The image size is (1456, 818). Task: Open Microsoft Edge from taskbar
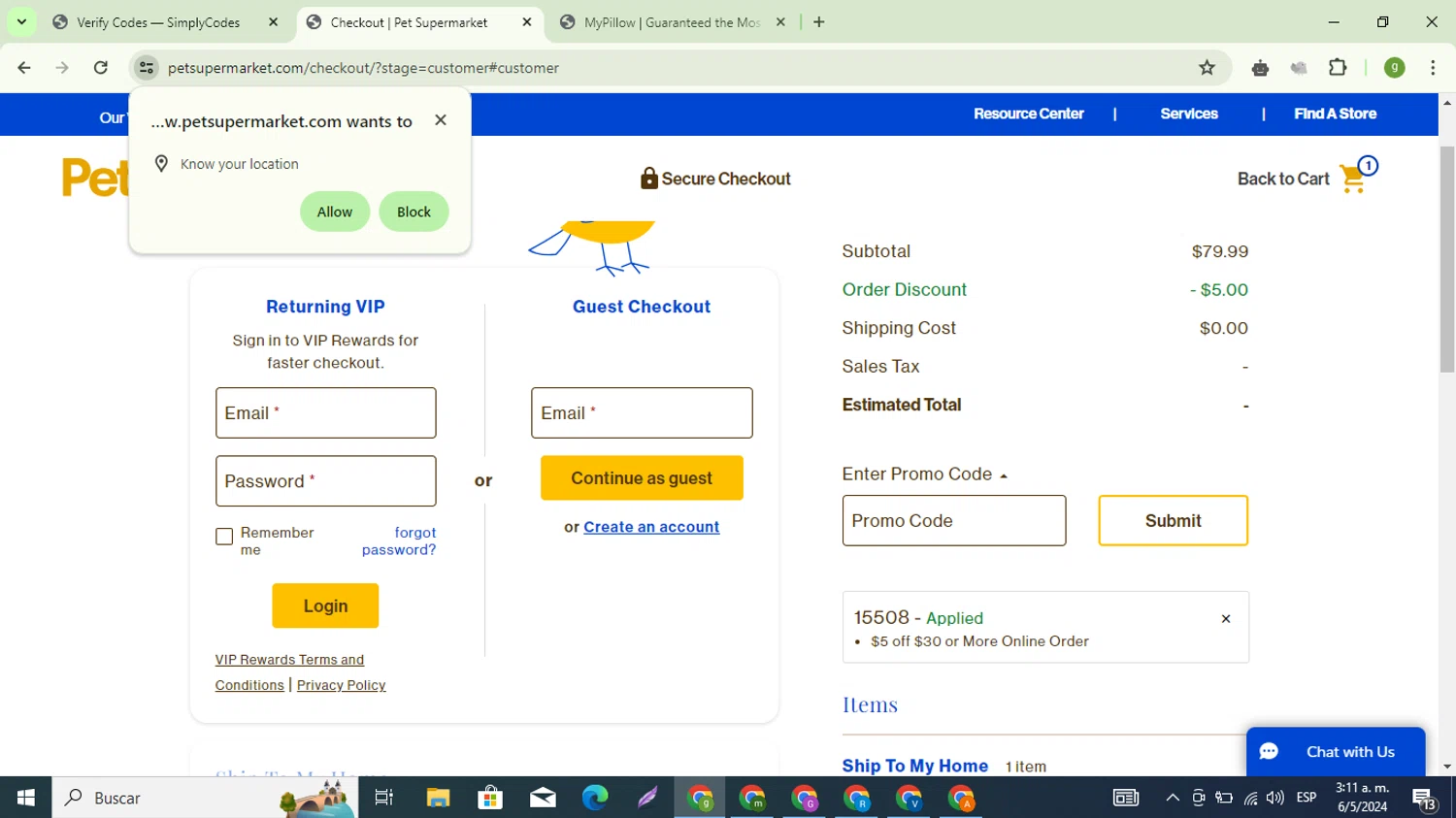pos(595,798)
